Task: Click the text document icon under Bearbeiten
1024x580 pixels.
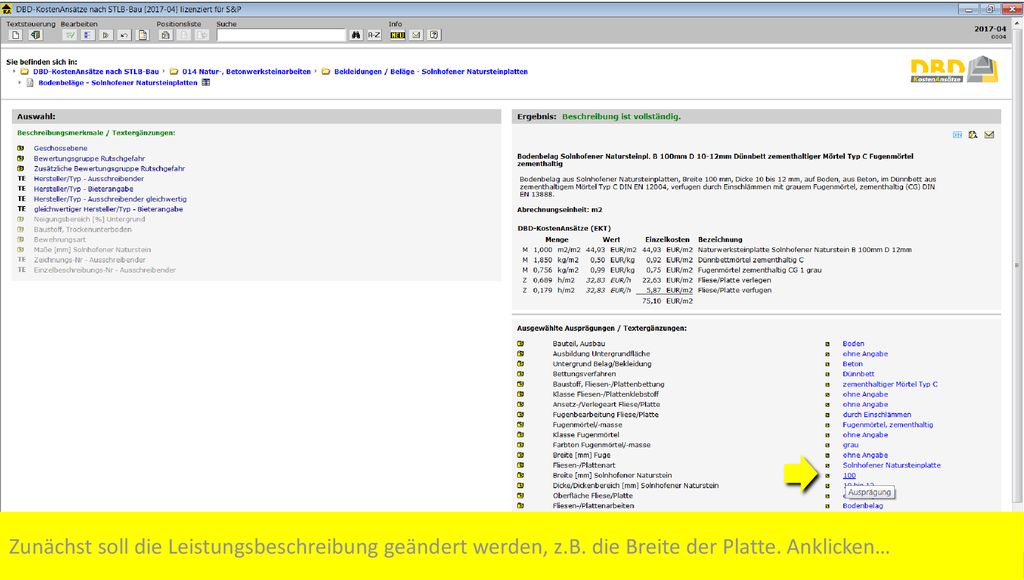Action: [142, 35]
